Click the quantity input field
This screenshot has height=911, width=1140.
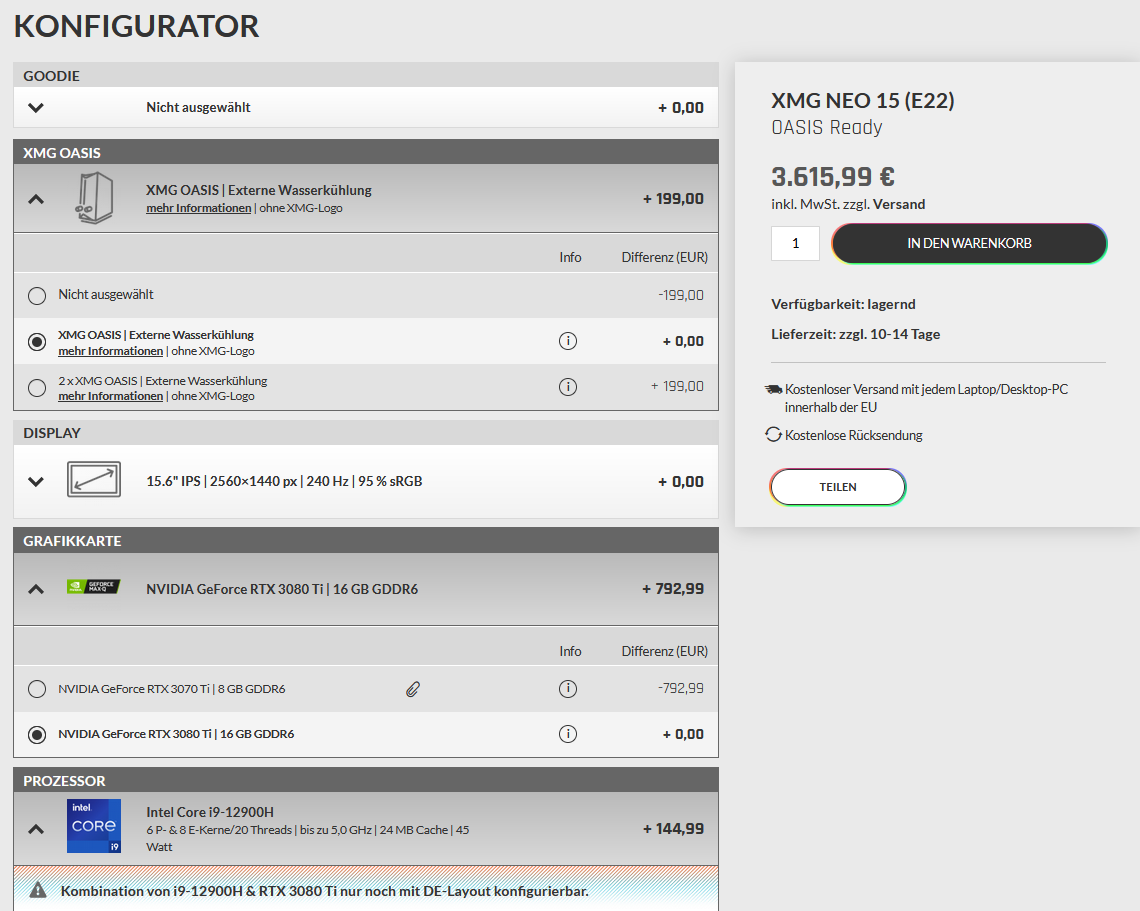[x=795, y=244]
